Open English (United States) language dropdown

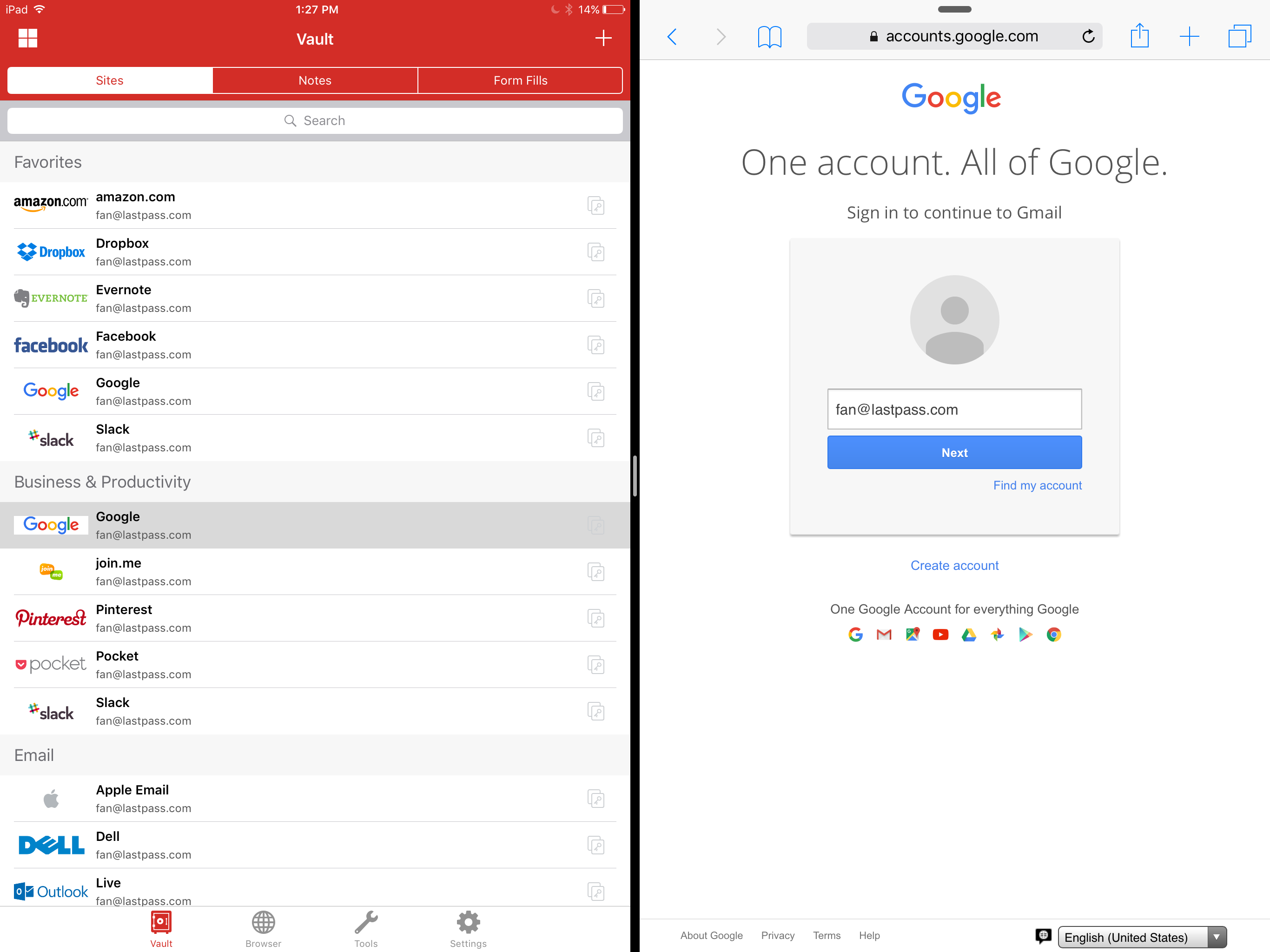pyautogui.click(x=1142, y=937)
